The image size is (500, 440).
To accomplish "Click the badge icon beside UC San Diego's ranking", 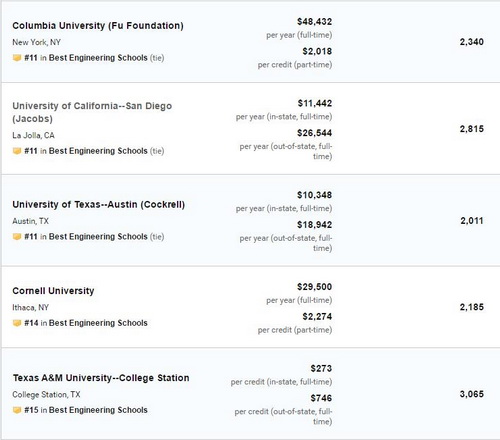I will pyautogui.click(x=17, y=151).
